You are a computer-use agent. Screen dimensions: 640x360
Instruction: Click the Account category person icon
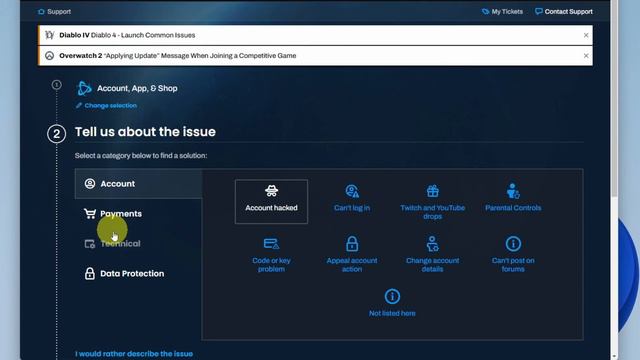[x=90, y=184]
